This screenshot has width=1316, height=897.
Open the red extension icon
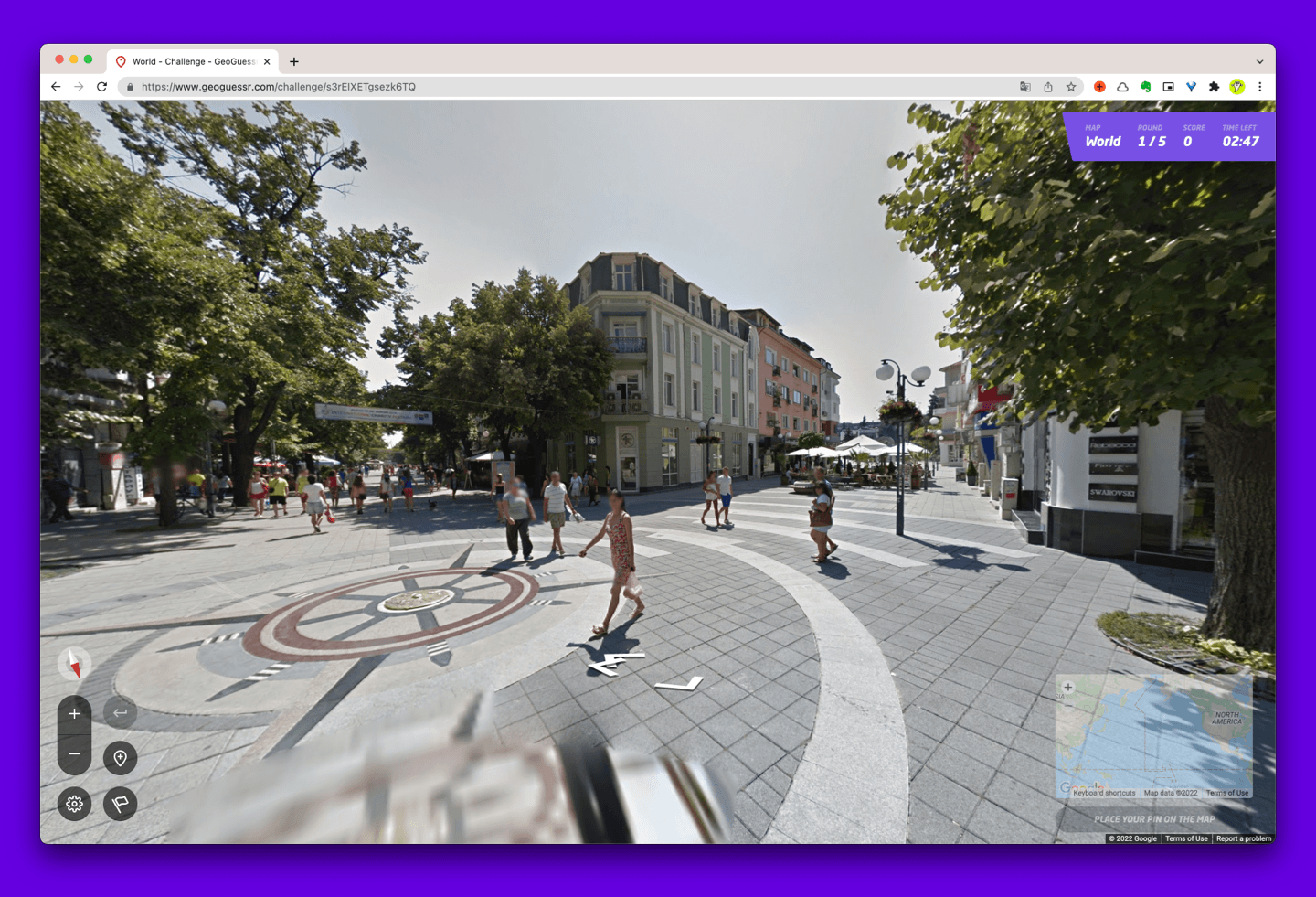coord(1099,87)
